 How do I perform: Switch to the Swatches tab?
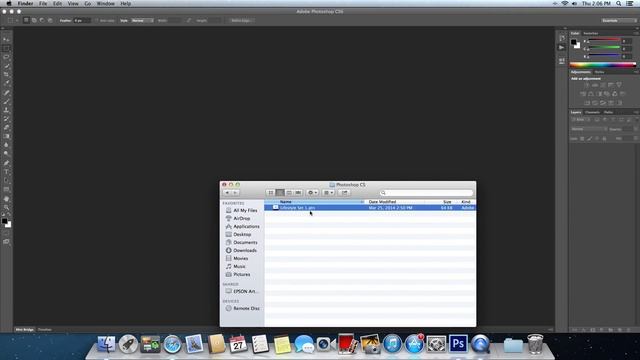click(590, 33)
